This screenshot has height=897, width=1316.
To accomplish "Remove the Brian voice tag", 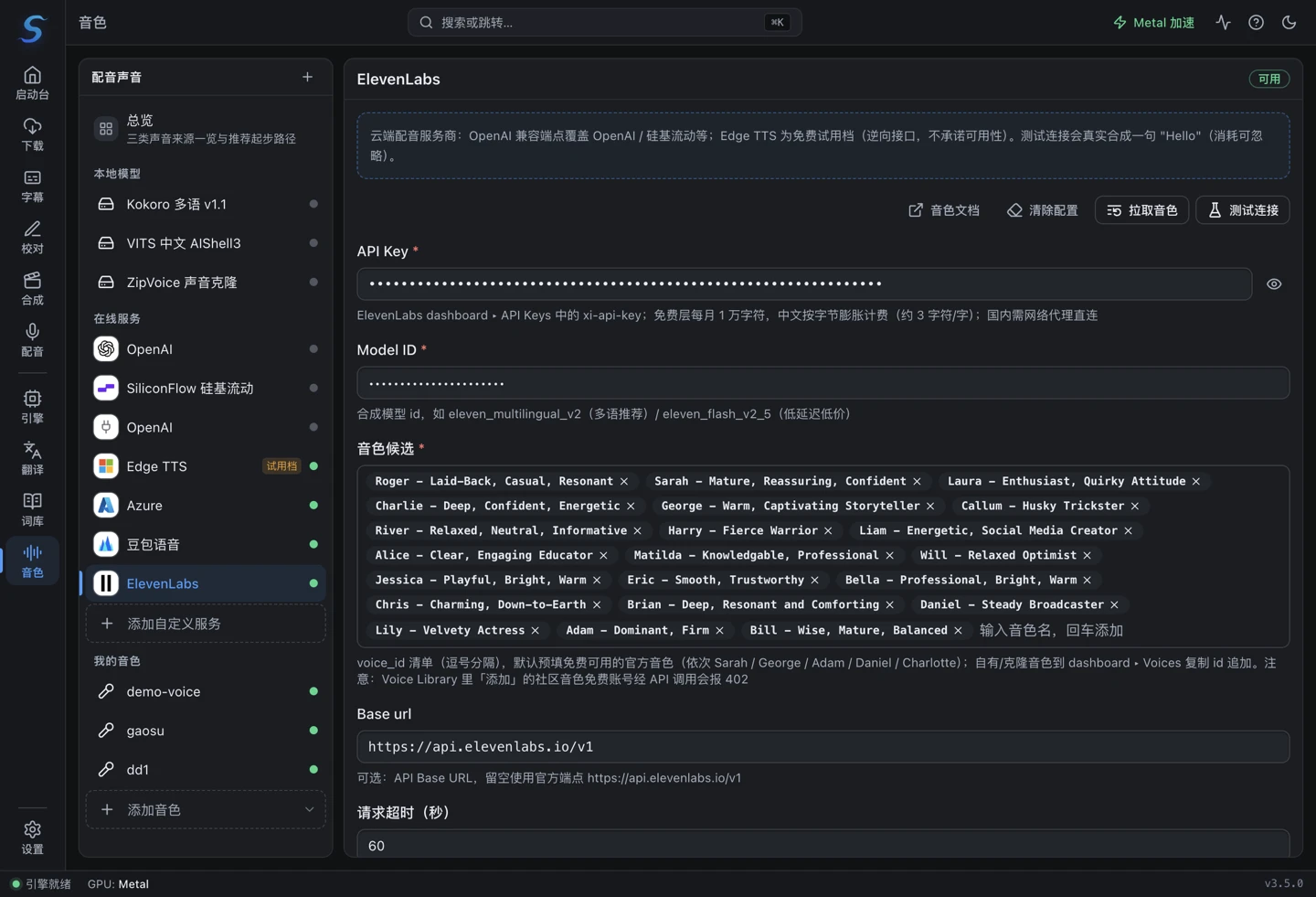I will 890,605.
